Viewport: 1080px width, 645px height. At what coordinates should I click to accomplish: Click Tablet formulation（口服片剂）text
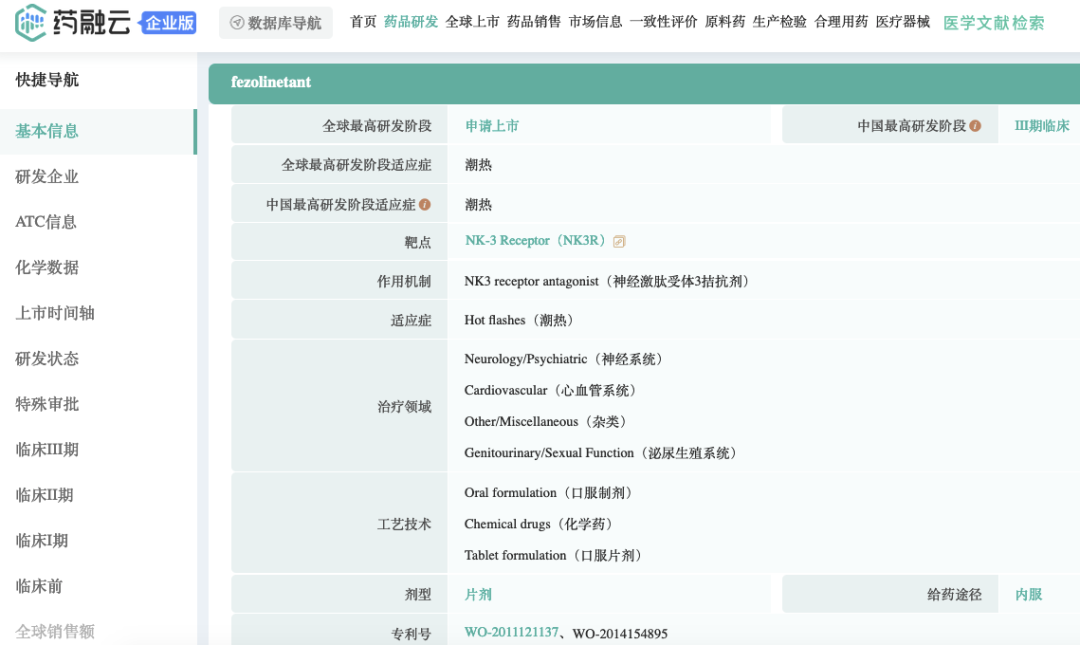[553, 555]
